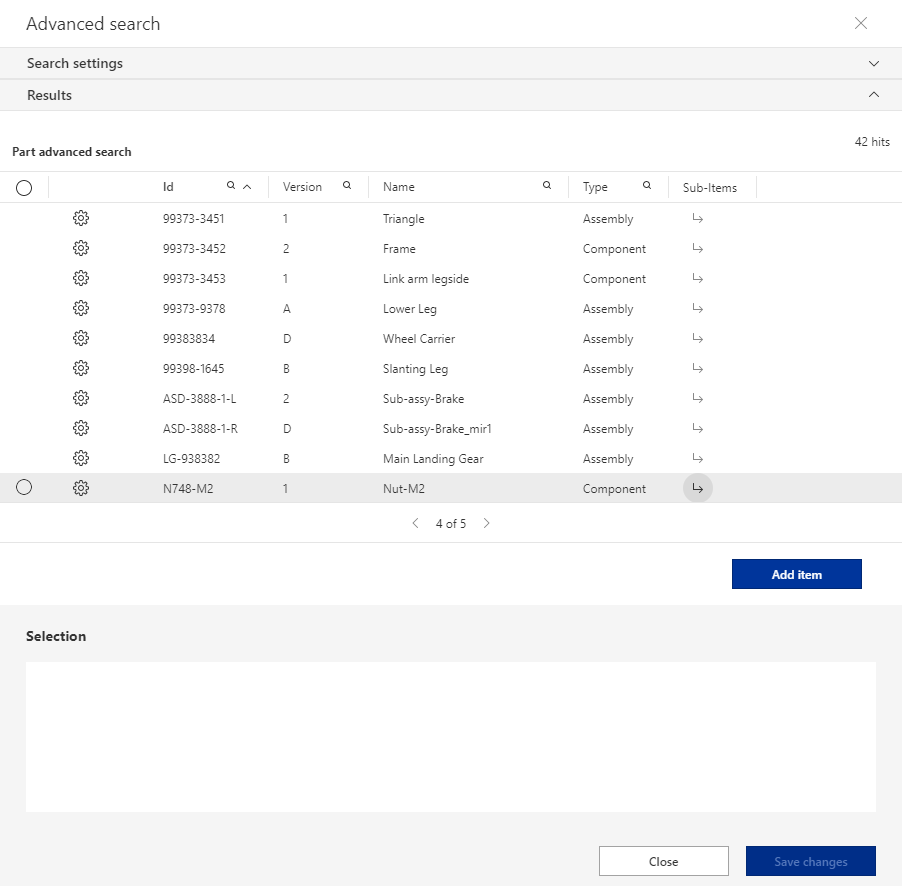Open the gear menu for Triangle row

pyautogui.click(x=81, y=218)
